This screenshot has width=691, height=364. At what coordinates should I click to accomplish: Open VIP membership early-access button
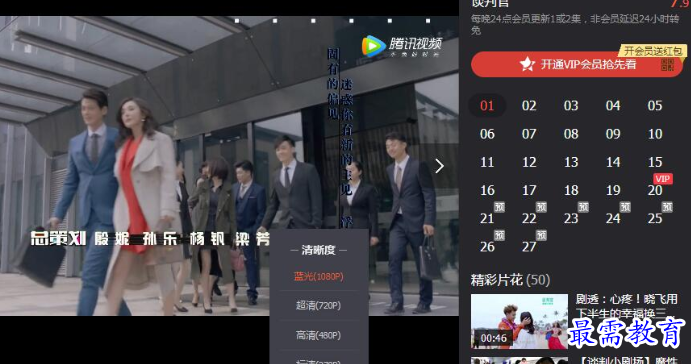click(577, 64)
